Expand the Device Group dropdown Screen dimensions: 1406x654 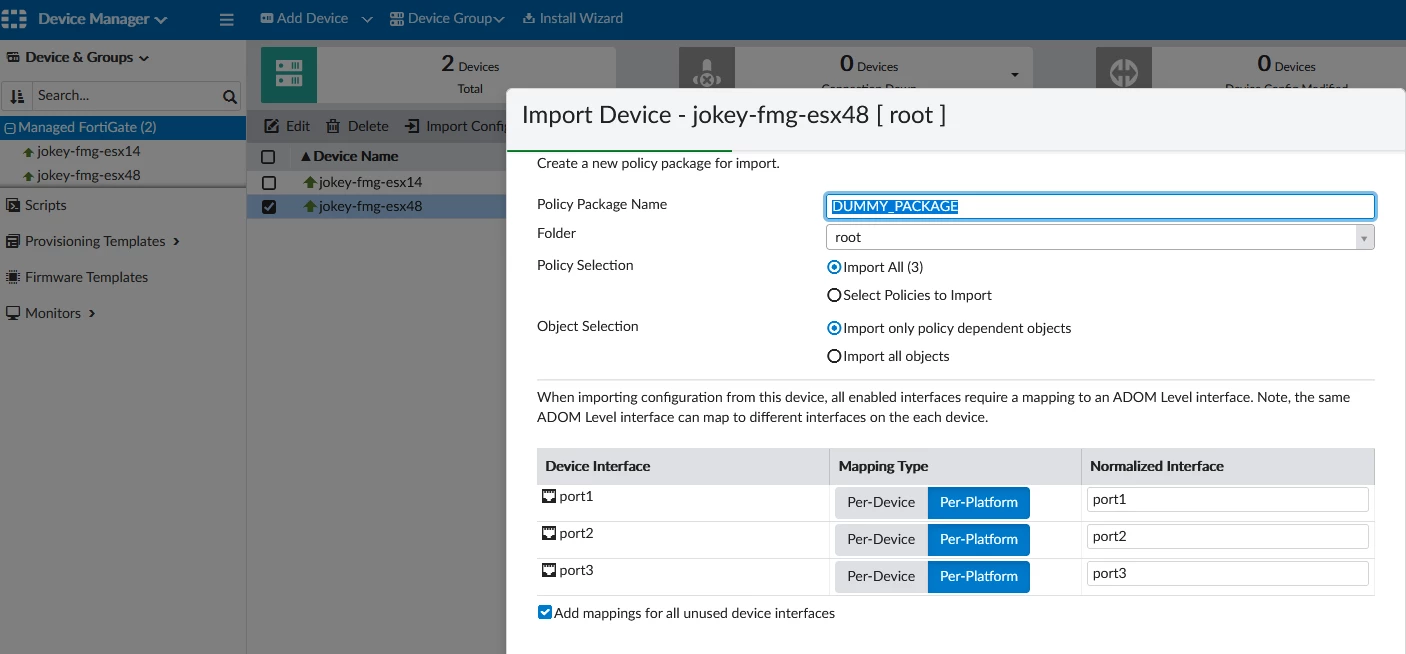(499, 19)
